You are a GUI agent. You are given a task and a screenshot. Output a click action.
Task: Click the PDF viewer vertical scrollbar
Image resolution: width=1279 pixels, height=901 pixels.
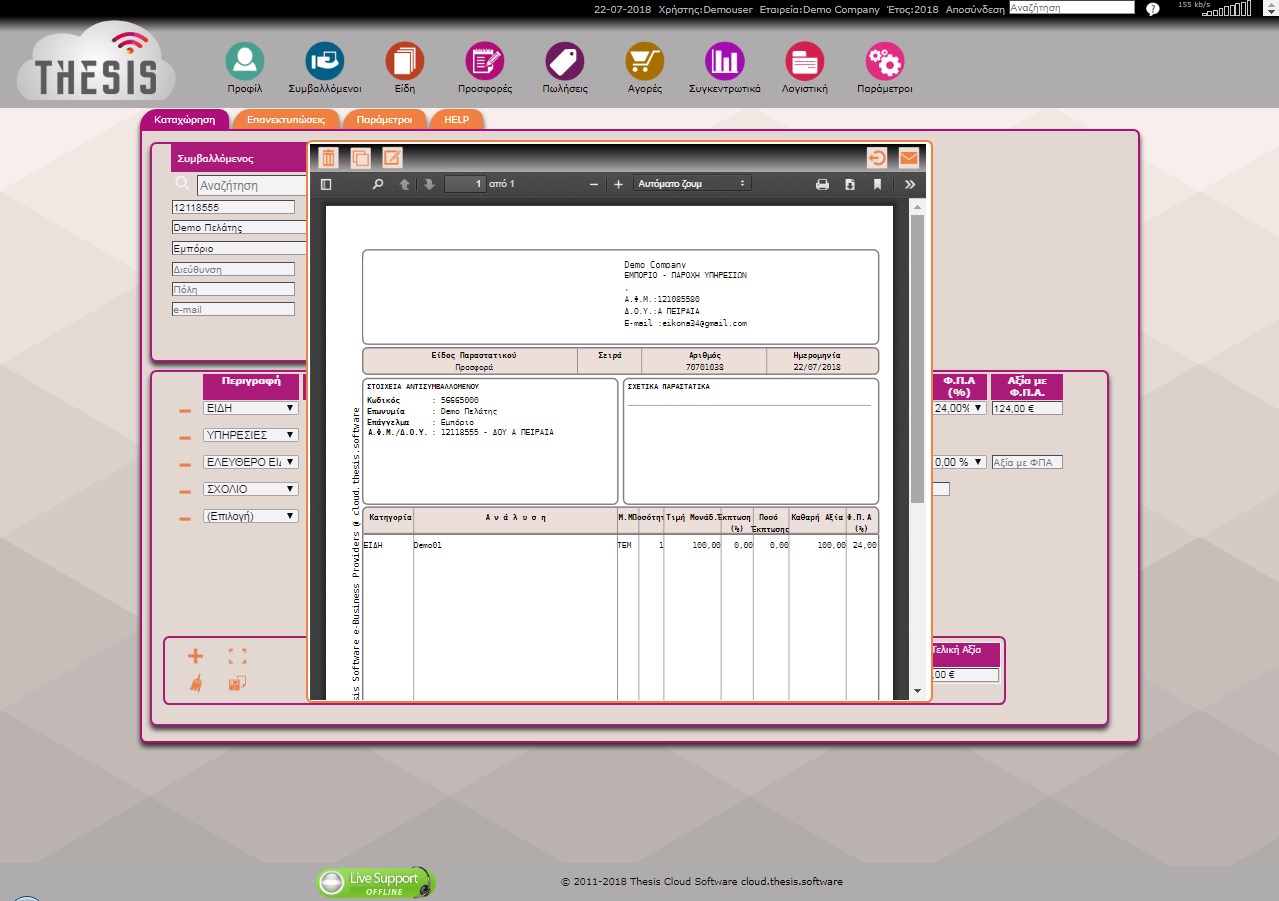pyautogui.click(x=917, y=360)
